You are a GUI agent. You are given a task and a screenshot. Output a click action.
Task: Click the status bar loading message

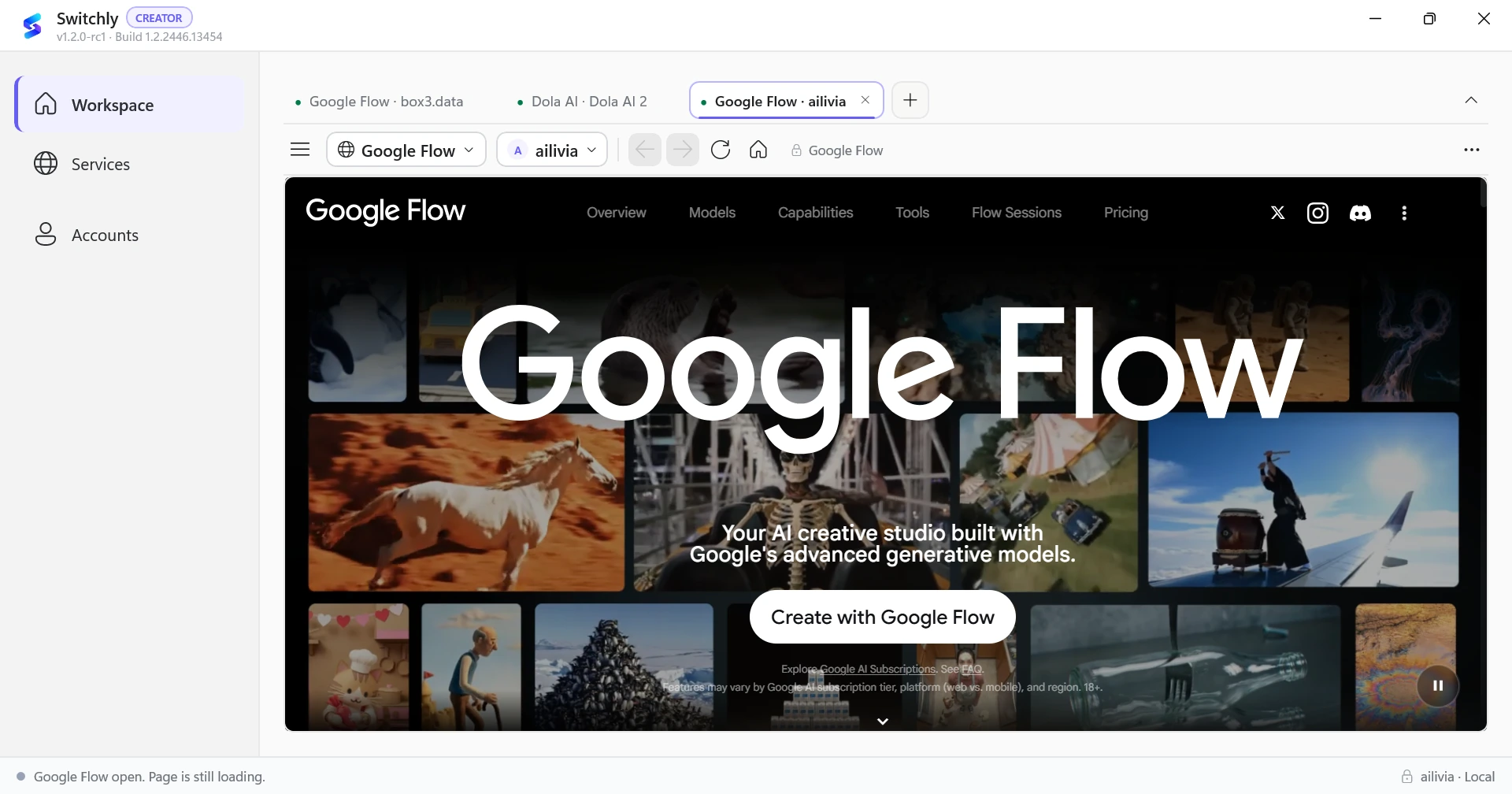[x=150, y=777]
